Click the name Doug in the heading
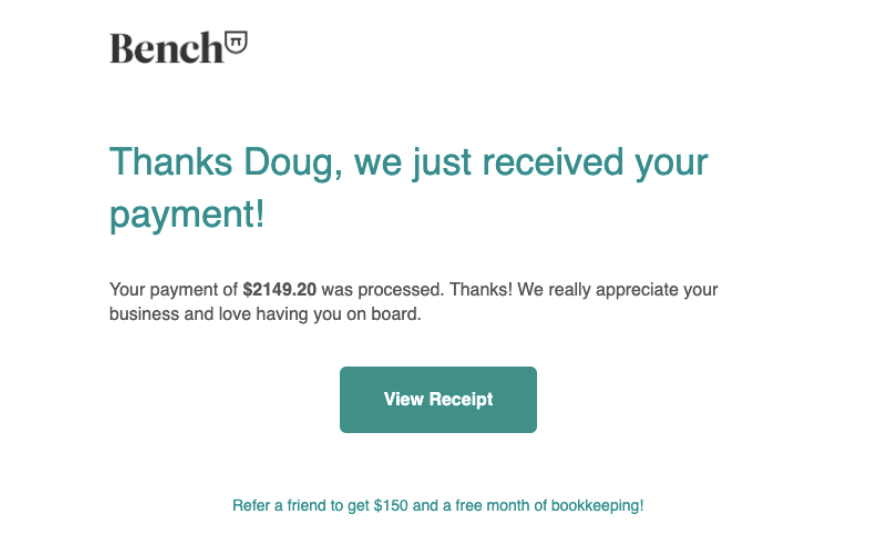Viewport: 880px width, 559px height. (x=293, y=163)
